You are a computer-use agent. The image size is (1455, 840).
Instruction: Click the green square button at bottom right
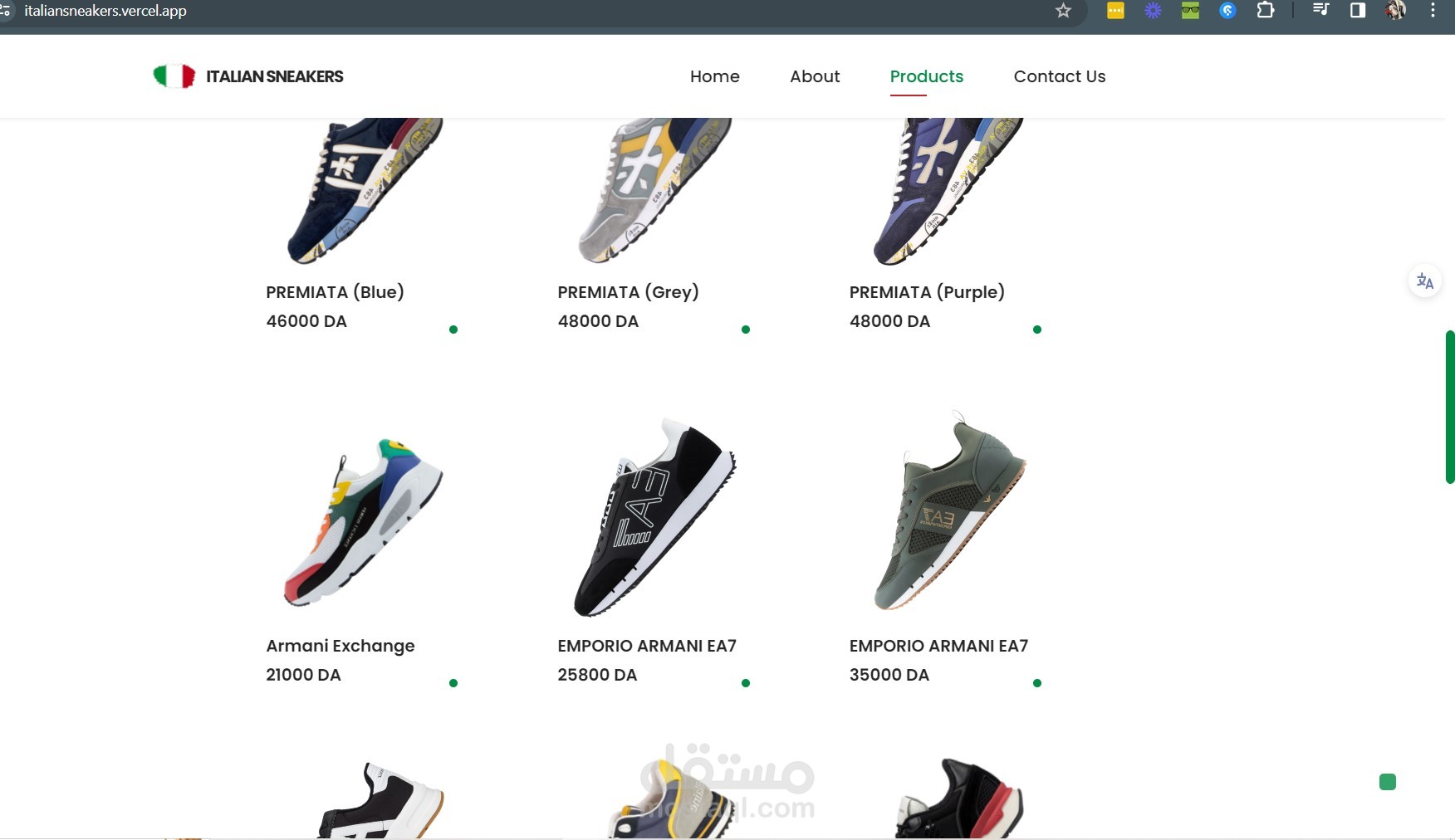point(1388,782)
